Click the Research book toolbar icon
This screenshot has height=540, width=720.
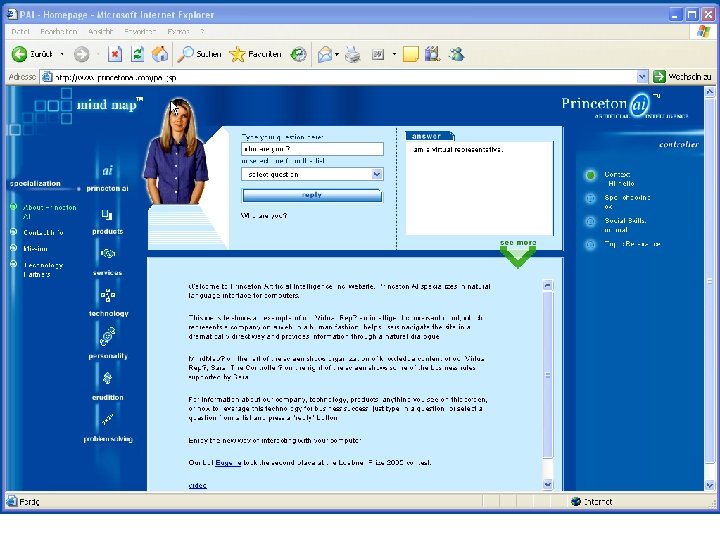click(x=432, y=54)
